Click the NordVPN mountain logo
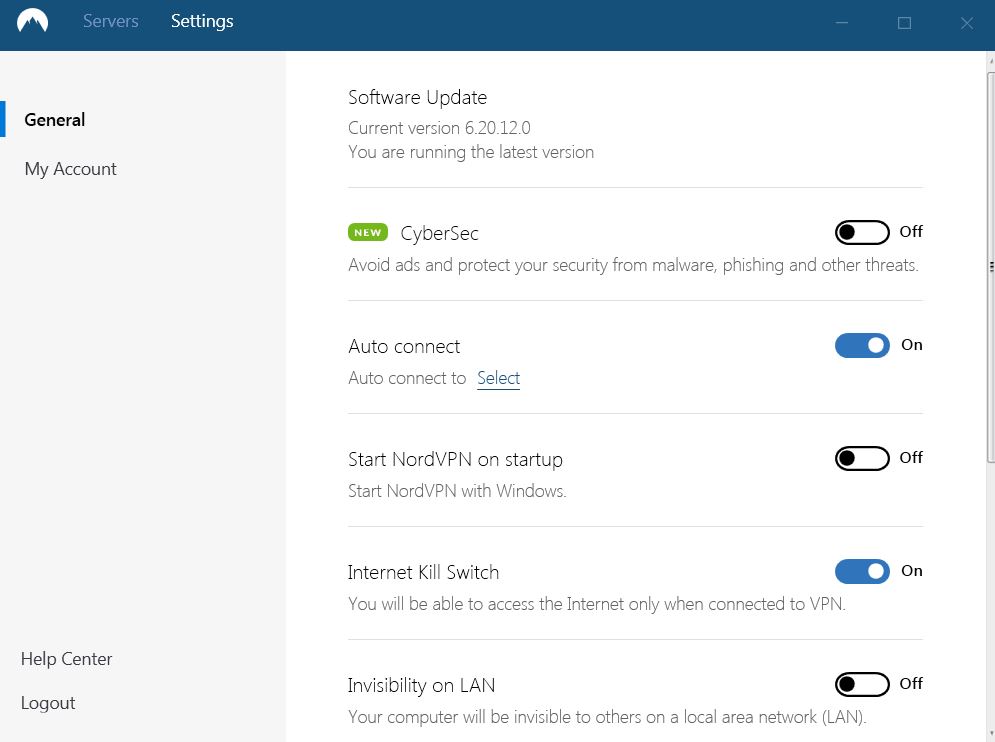 (x=32, y=21)
